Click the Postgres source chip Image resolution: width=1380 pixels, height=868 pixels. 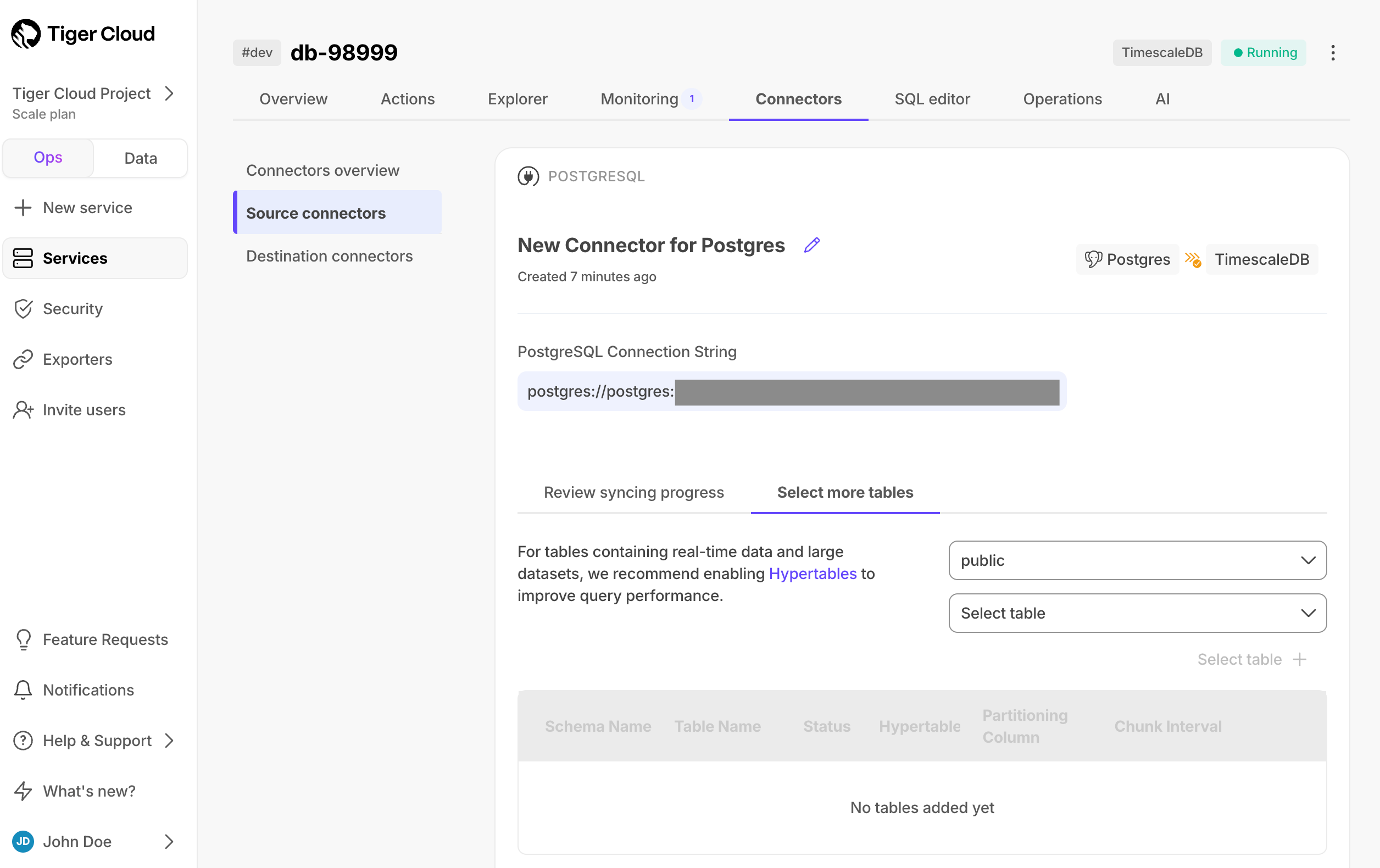[1127, 259]
